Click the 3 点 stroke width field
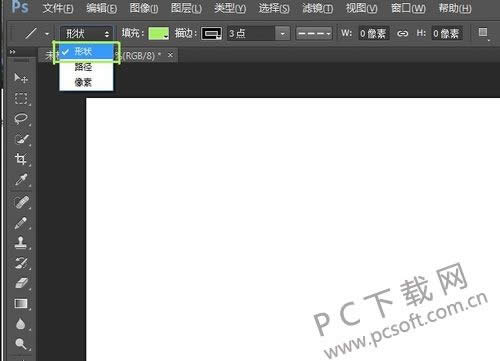This screenshot has height=361, width=500. click(251, 34)
